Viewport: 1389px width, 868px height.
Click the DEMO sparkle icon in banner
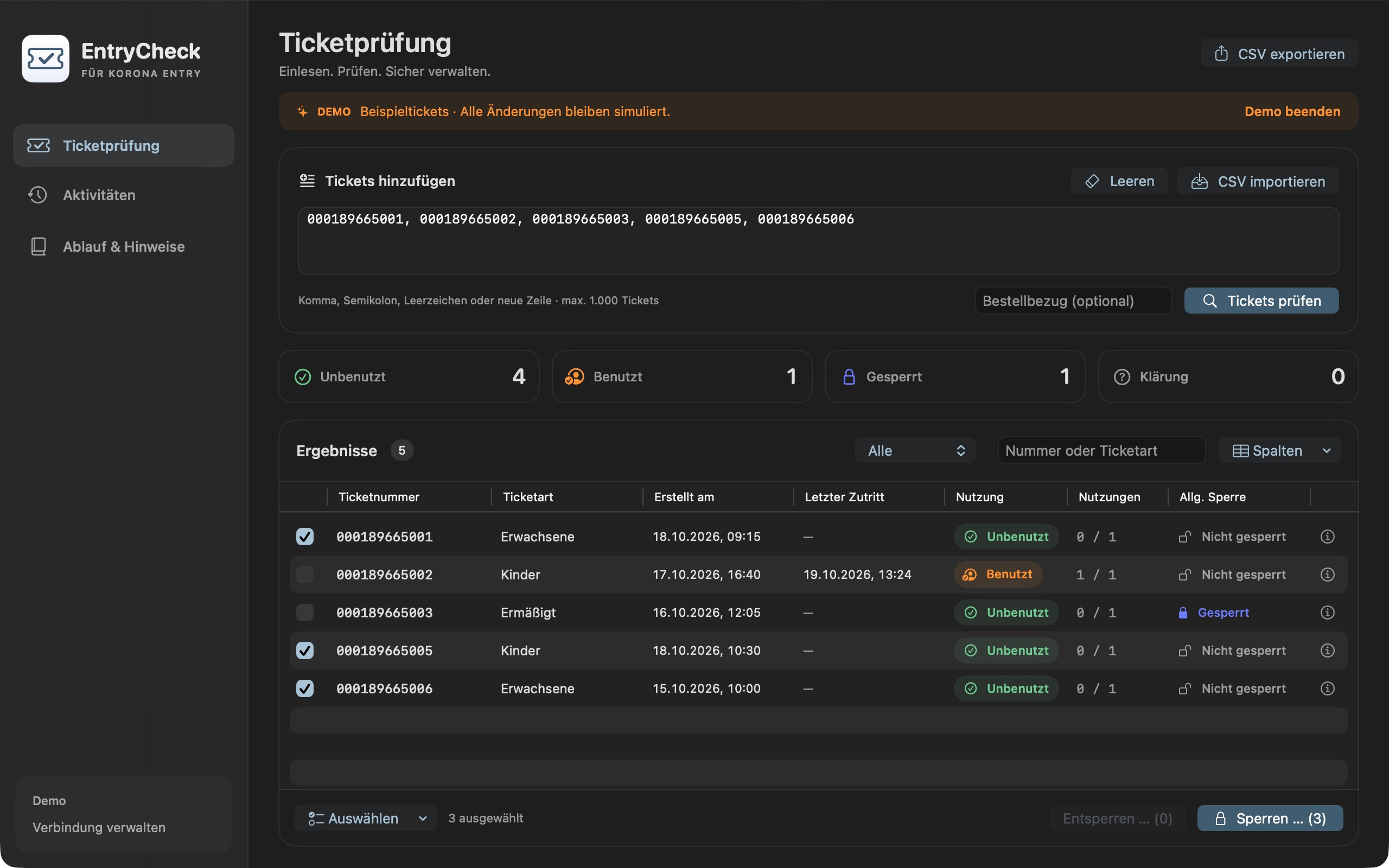click(302, 111)
